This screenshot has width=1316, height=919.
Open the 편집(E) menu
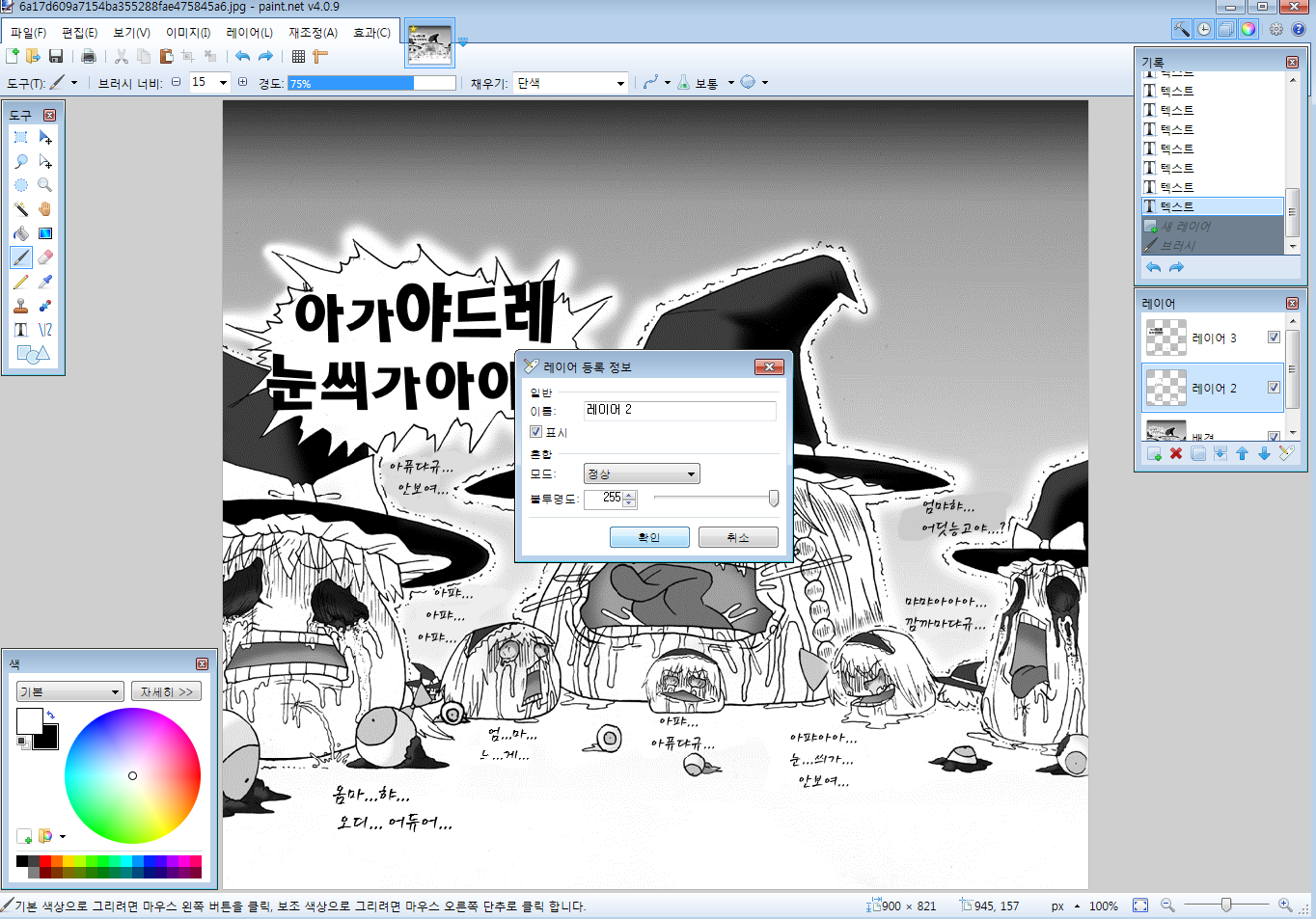click(79, 33)
